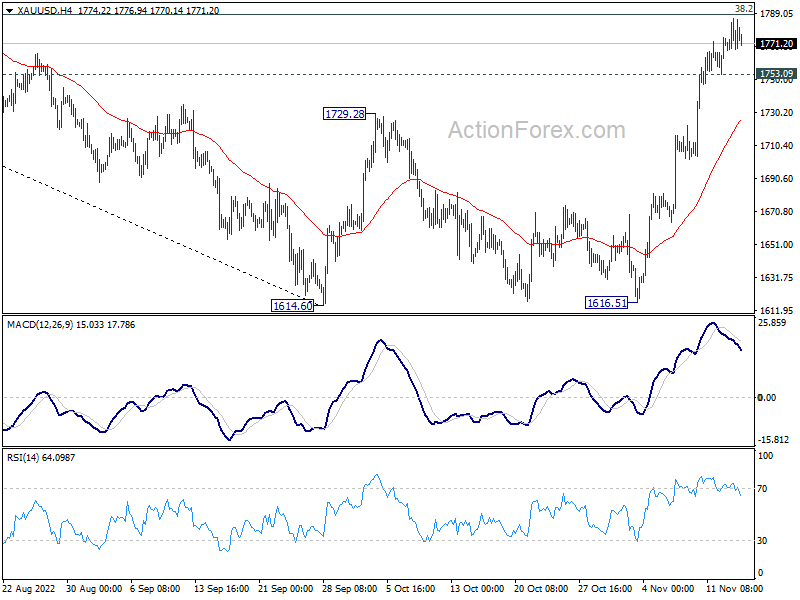
Task: Select the 38.2 Fibonacci level label
Action: (744, 8)
